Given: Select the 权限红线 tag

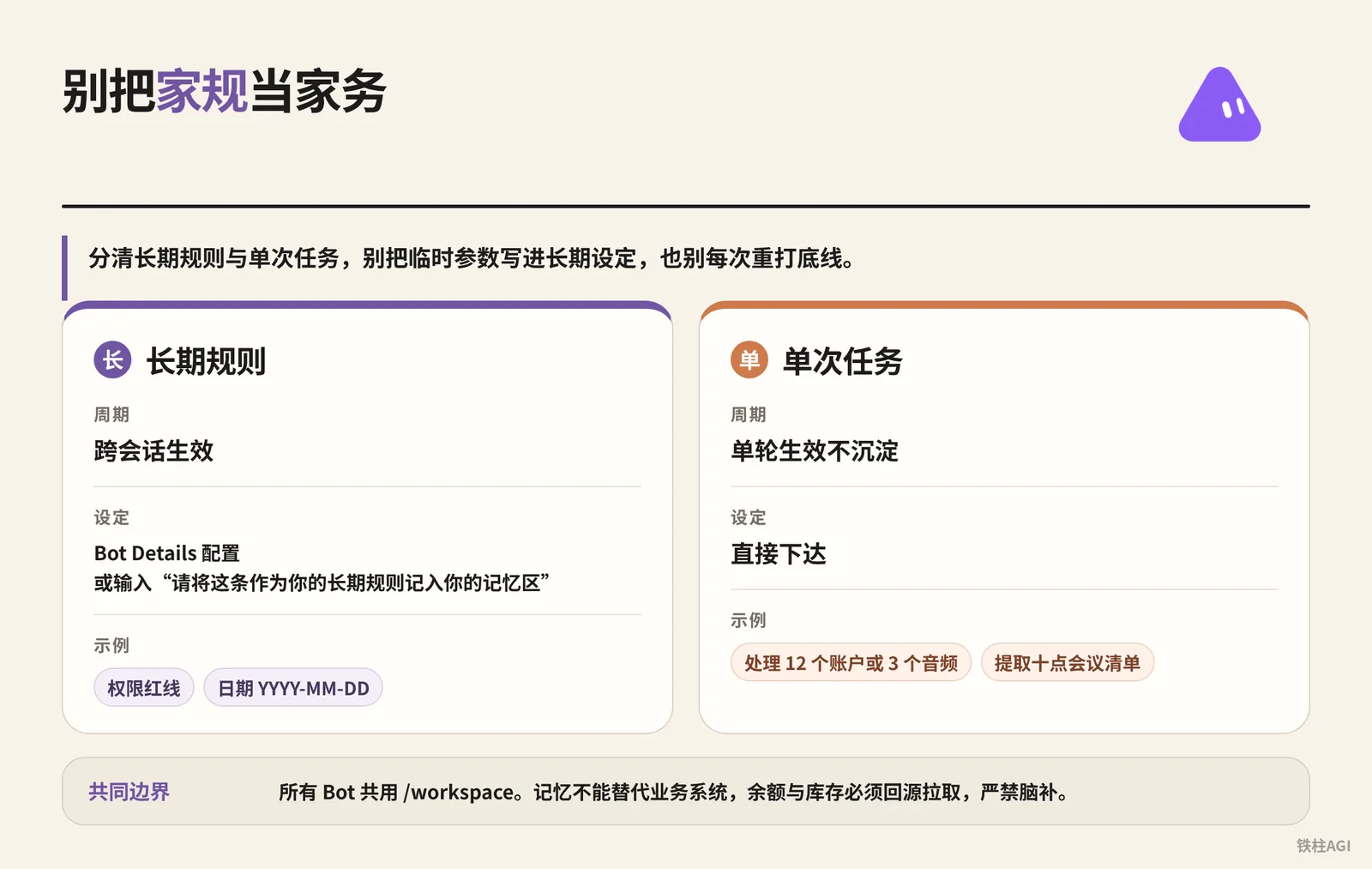Looking at the screenshot, I should (x=144, y=688).
